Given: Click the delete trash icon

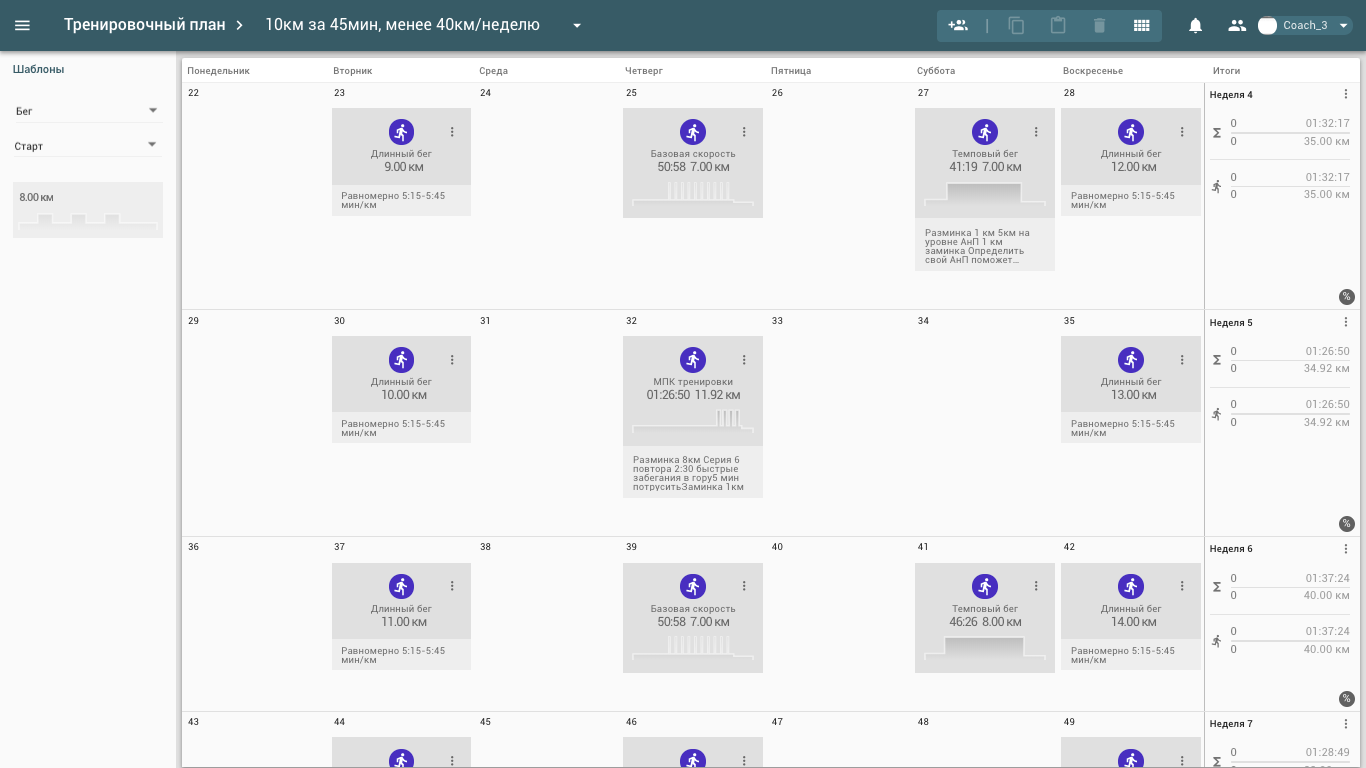Looking at the screenshot, I should tap(1099, 25).
